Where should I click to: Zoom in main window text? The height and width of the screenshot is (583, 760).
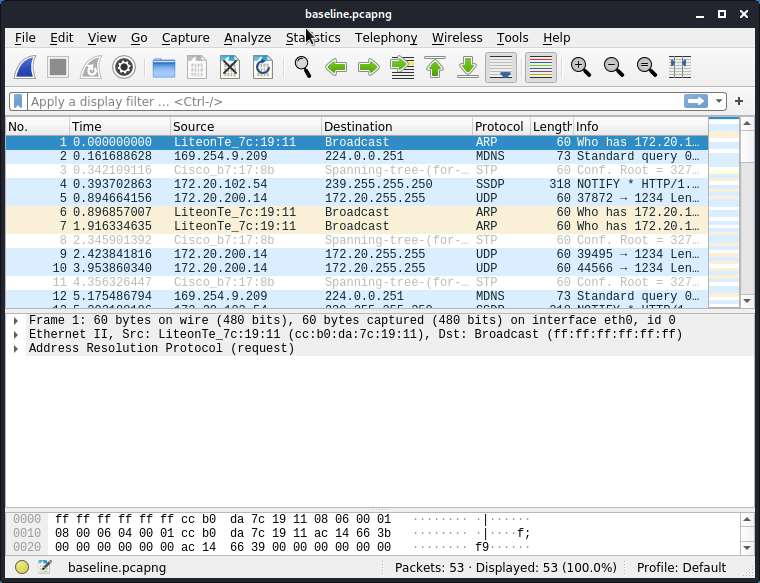[x=581, y=67]
